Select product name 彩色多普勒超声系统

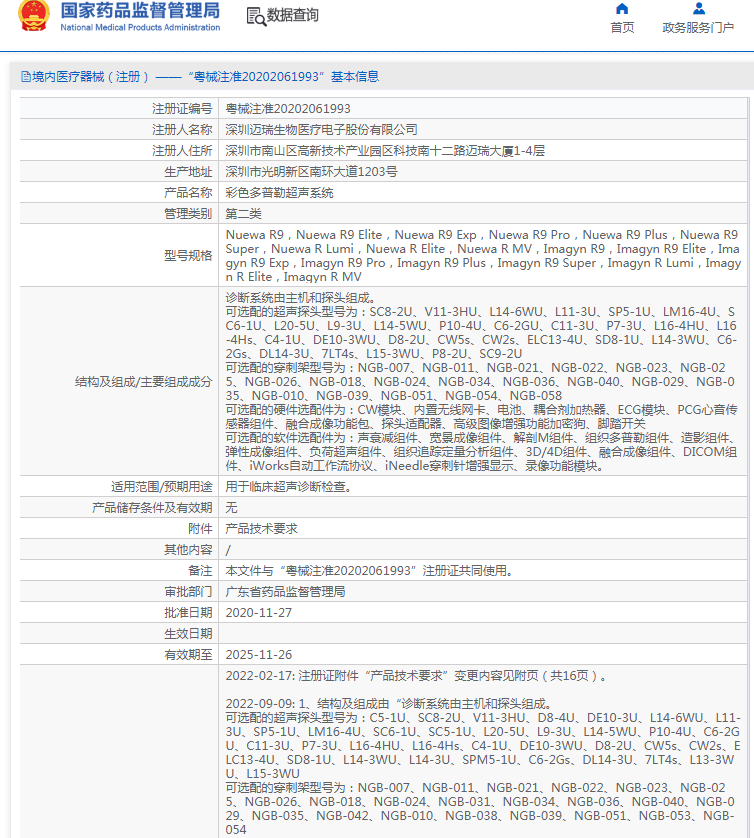click(279, 193)
